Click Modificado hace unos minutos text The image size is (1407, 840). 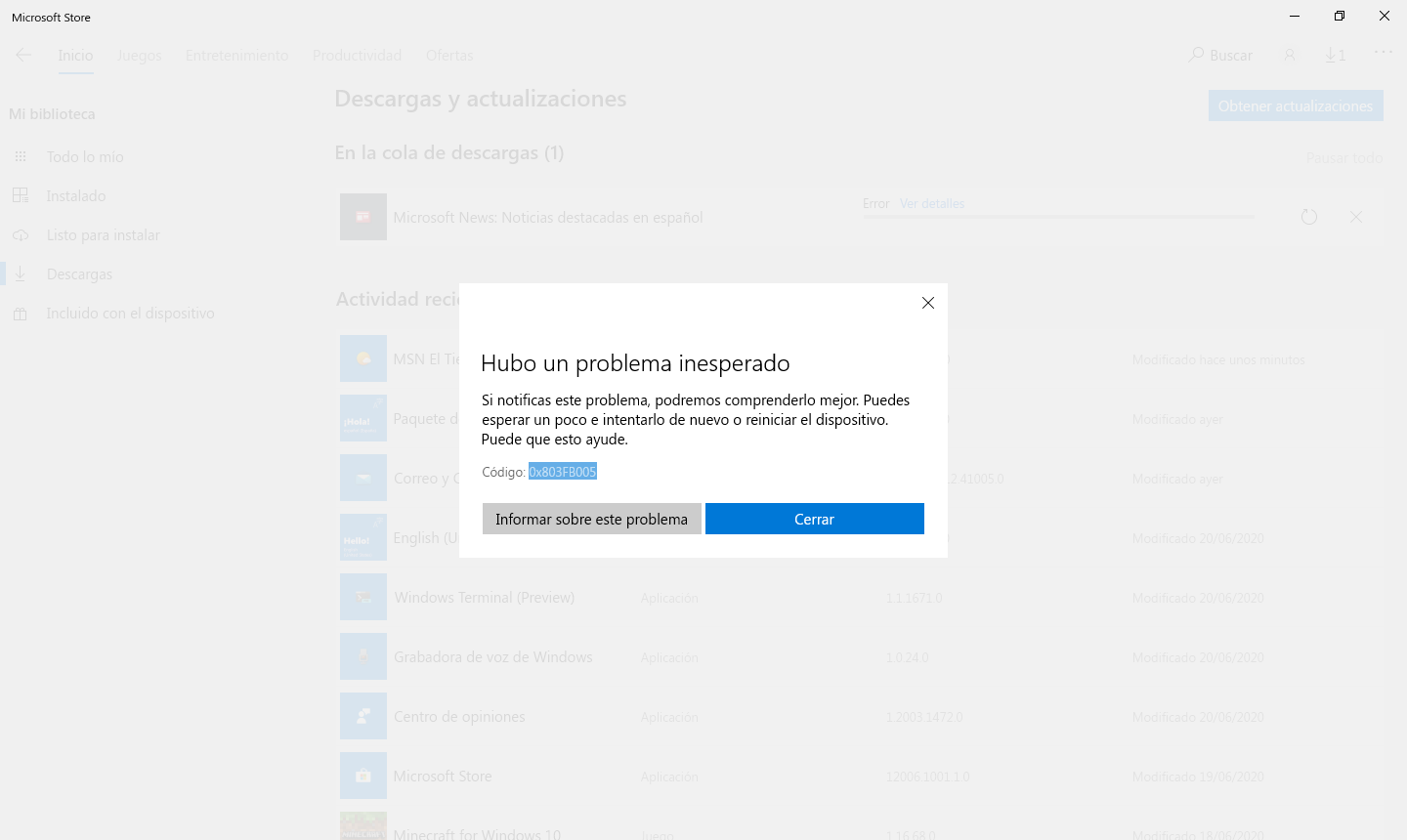[x=1218, y=359]
